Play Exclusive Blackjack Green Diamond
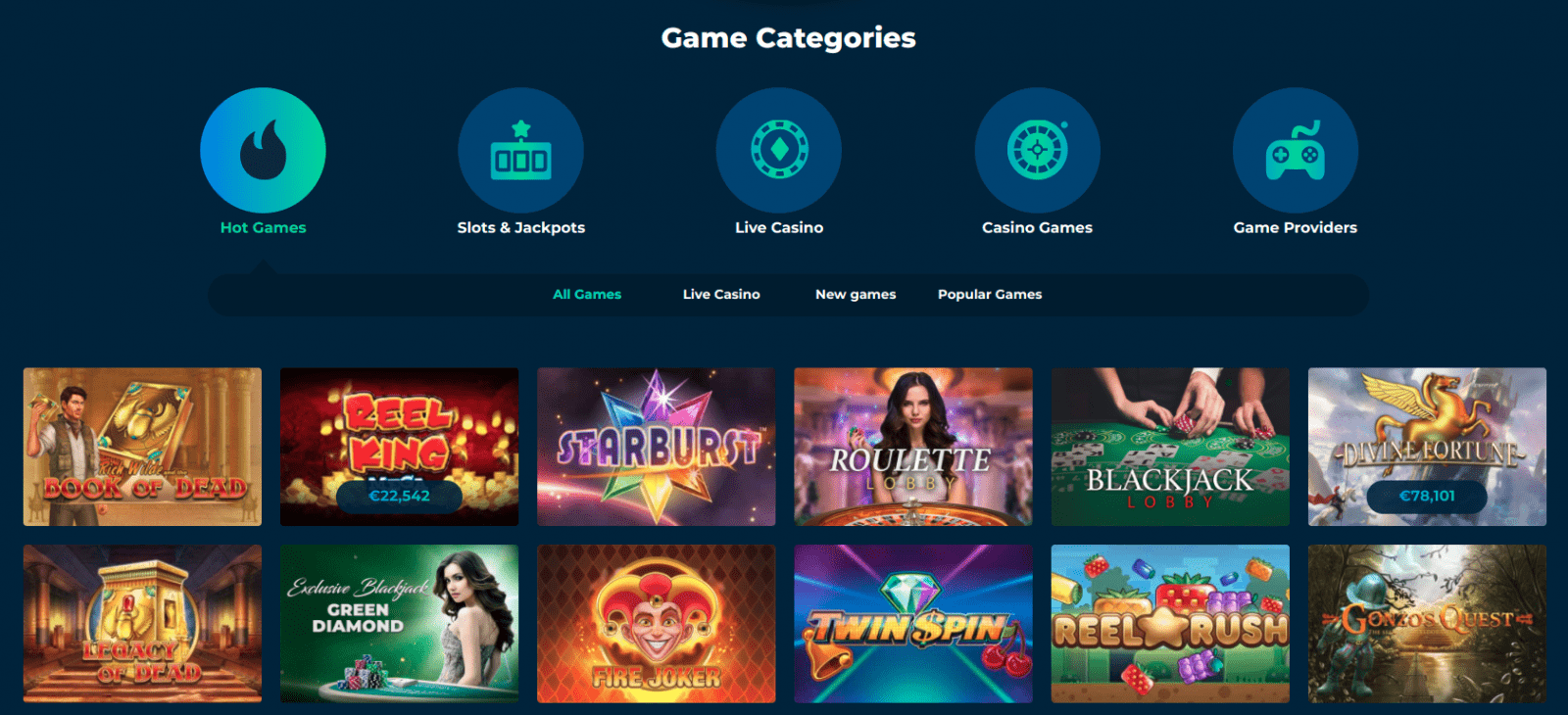The image size is (1568, 715). point(399,624)
